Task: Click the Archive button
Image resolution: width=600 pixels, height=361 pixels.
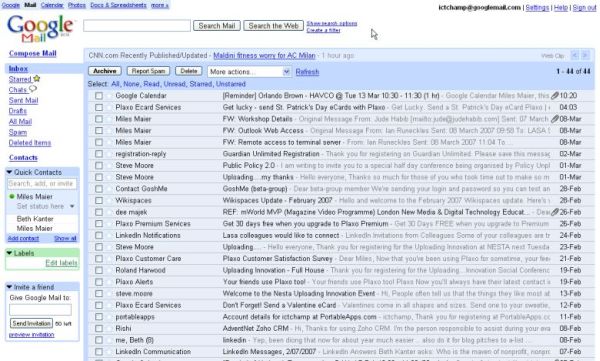Action: click(x=105, y=71)
